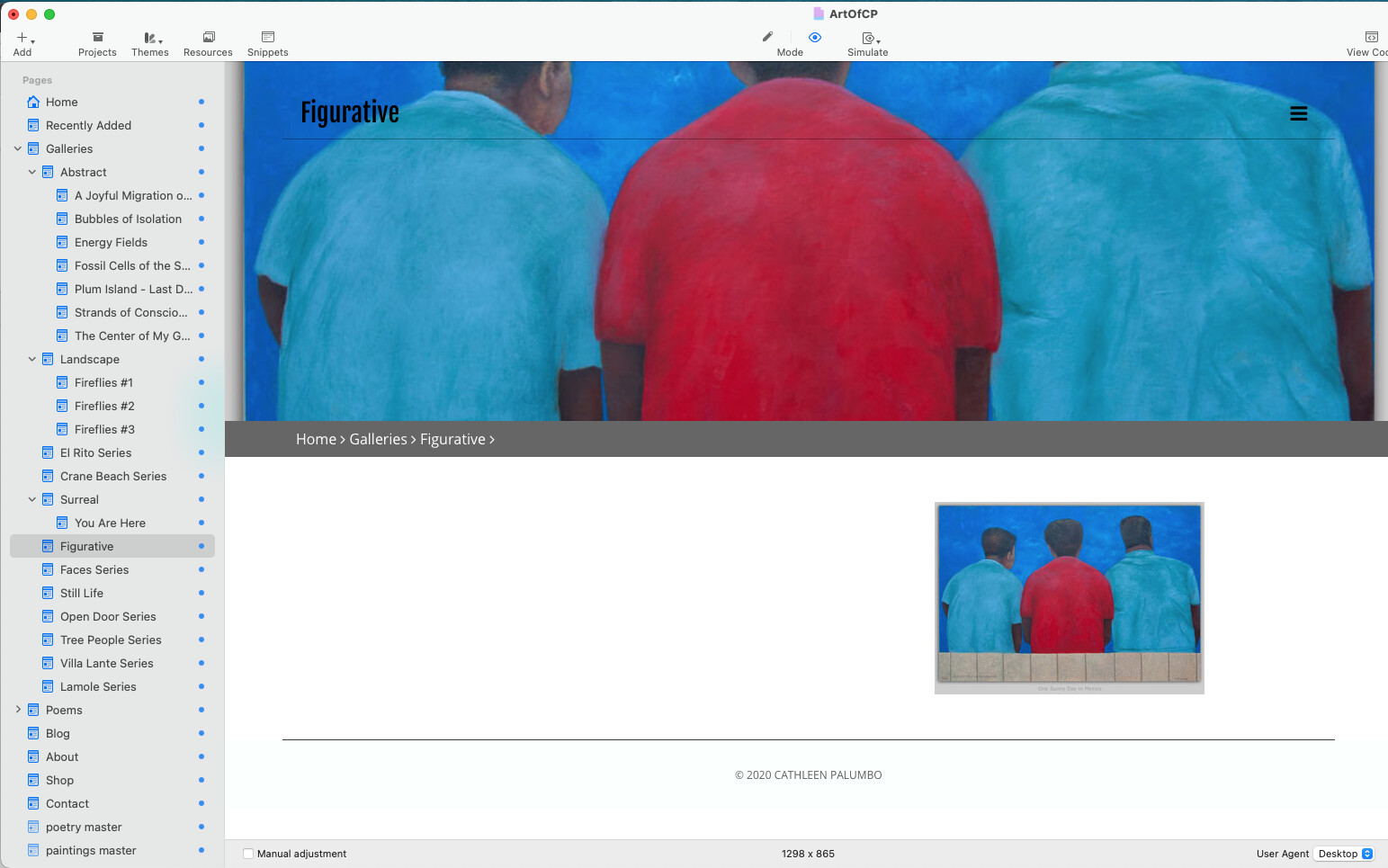The height and width of the screenshot is (868, 1388).
Task: Click the El Rito Series page icon
Action: [48, 452]
